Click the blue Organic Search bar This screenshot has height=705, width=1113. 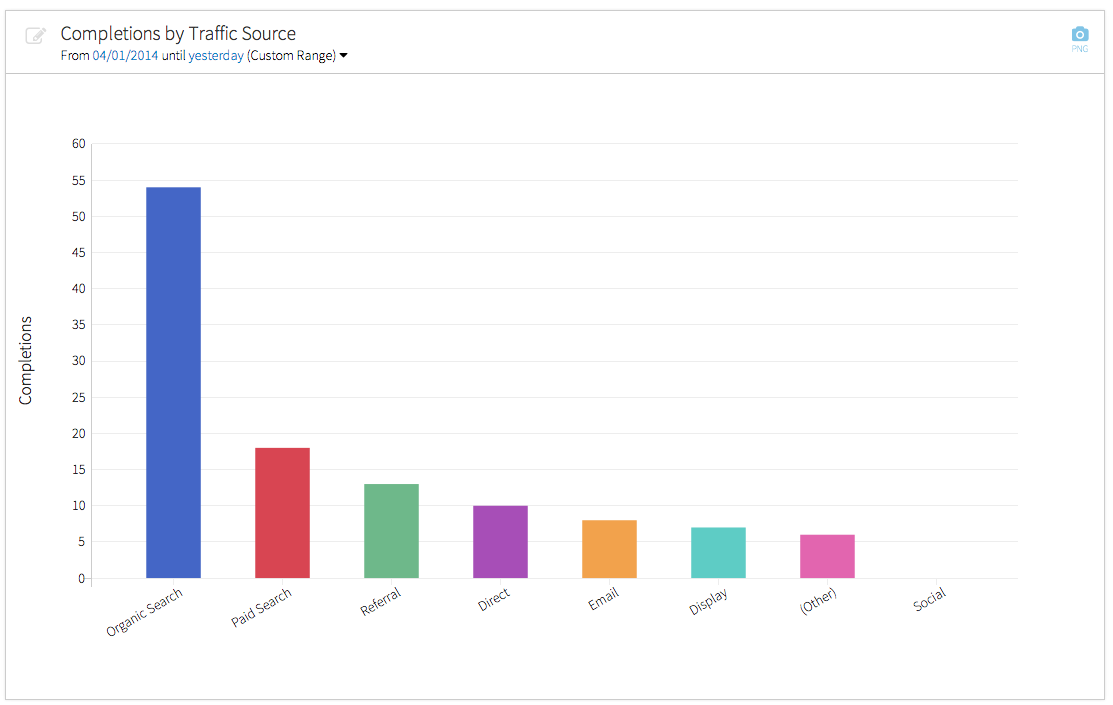click(173, 382)
